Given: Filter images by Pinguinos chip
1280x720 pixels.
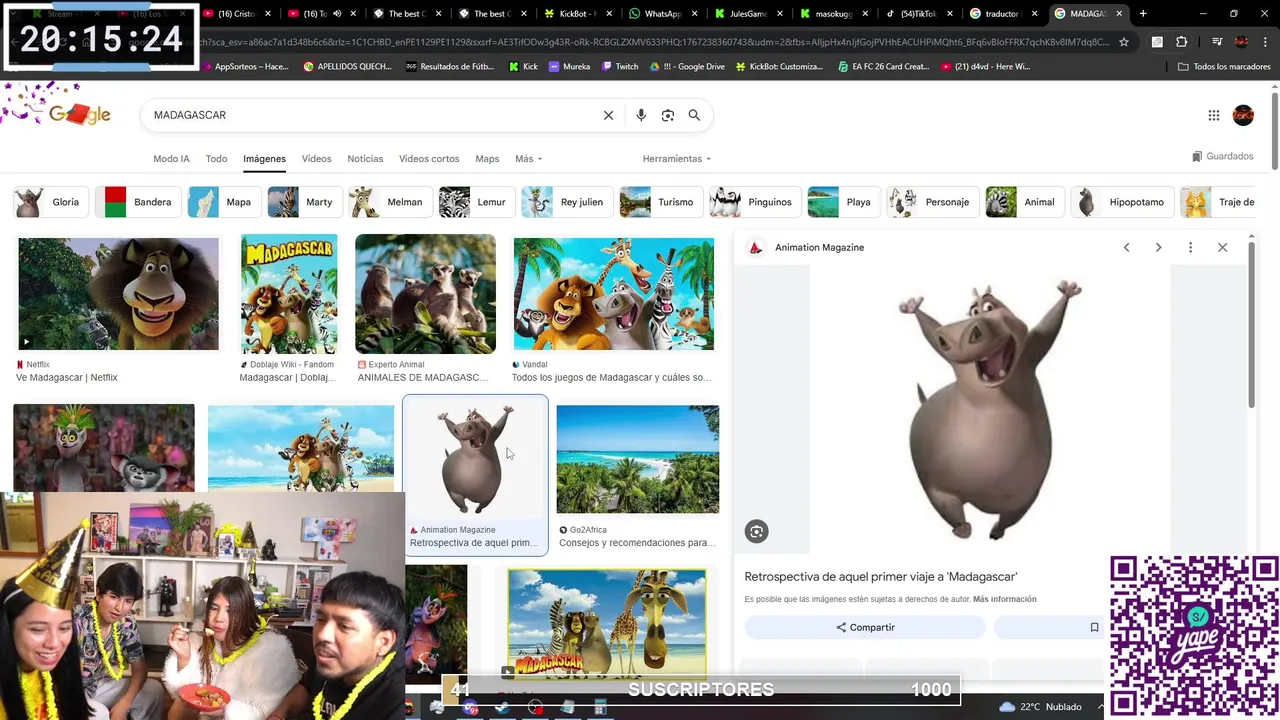Looking at the screenshot, I should point(754,202).
